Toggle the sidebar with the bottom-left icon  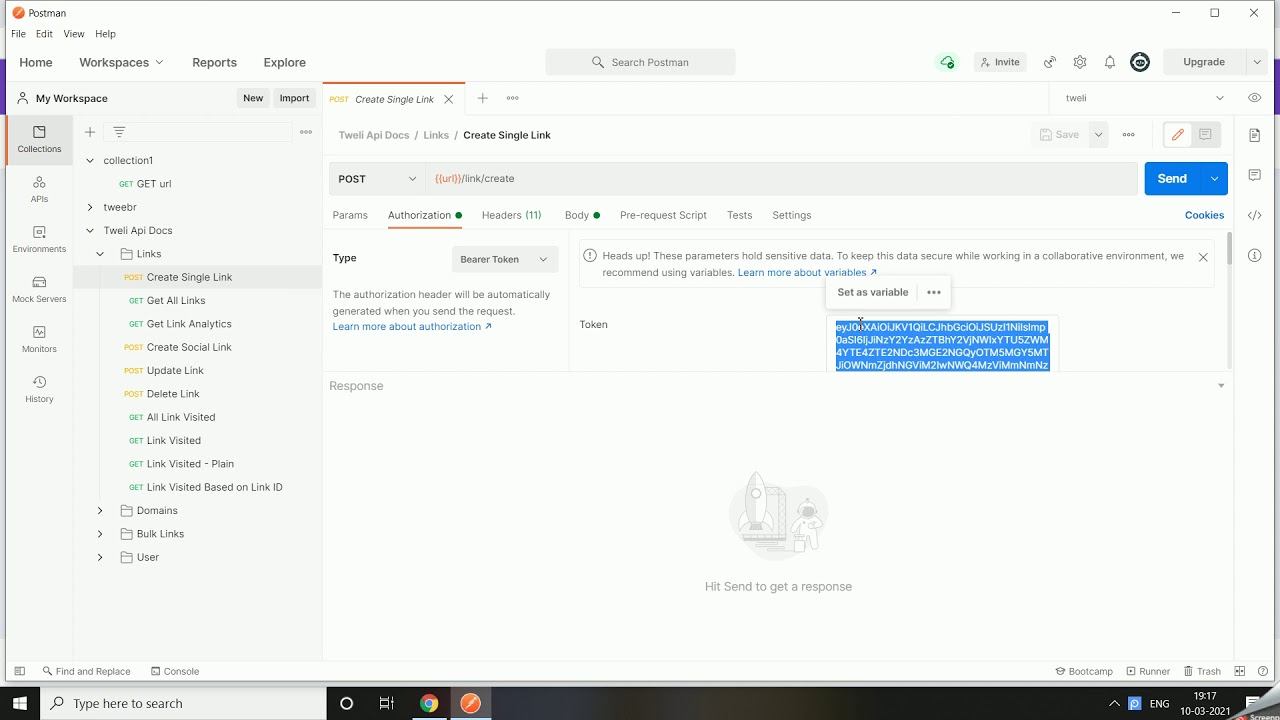point(19,671)
